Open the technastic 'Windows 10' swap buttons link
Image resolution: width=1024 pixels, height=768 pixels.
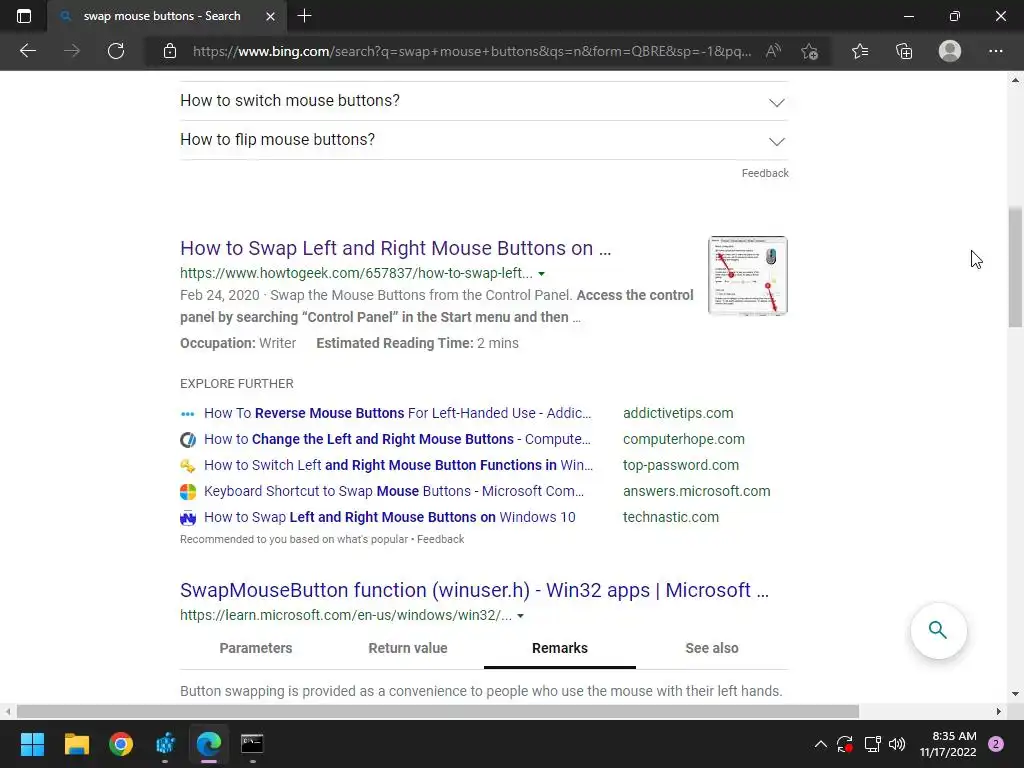[390, 517]
